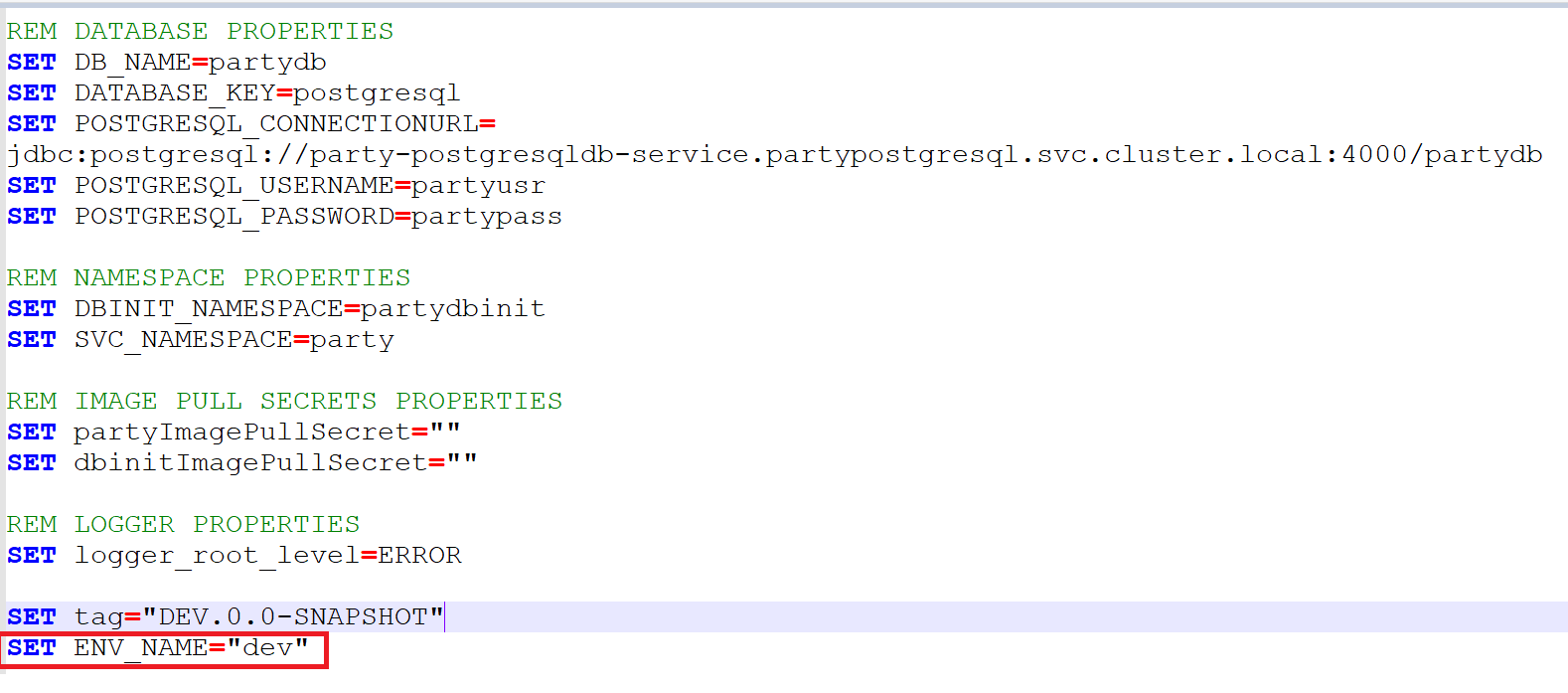Click the partyusr username value
Screen dimensions: 1568x693
click(478, 186)
